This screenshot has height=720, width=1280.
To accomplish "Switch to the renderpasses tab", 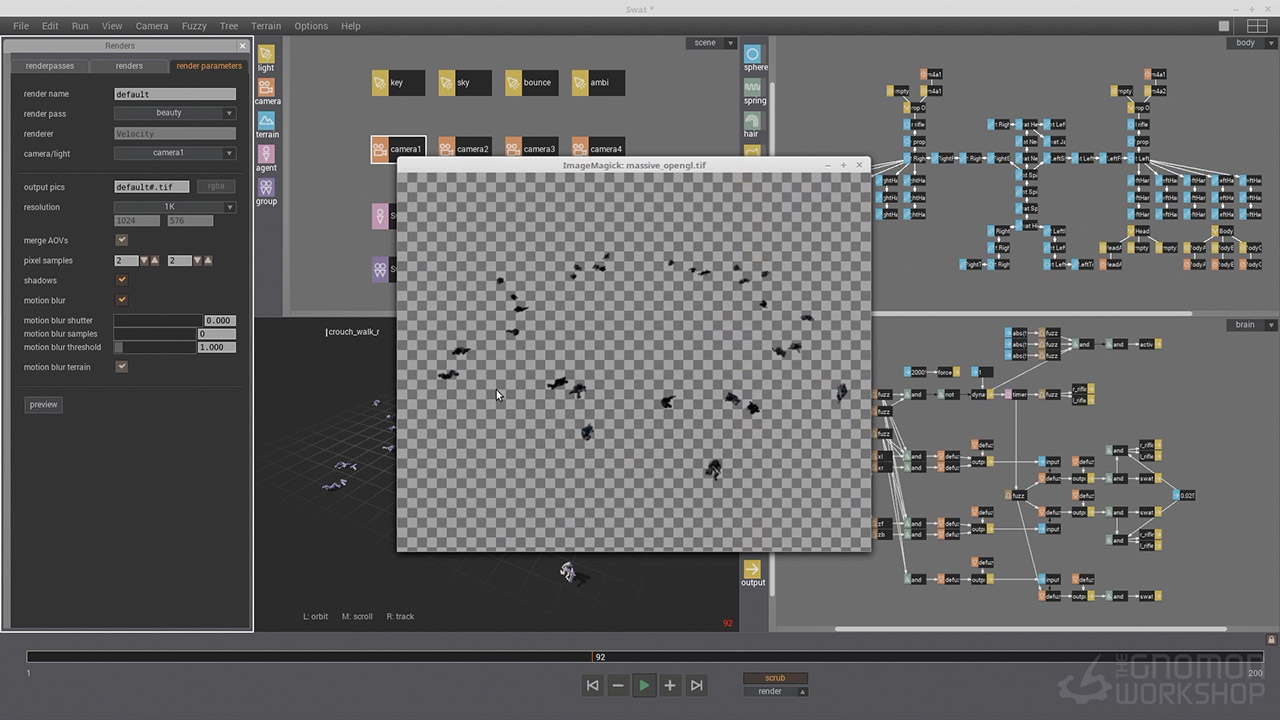I will (49, 66).
